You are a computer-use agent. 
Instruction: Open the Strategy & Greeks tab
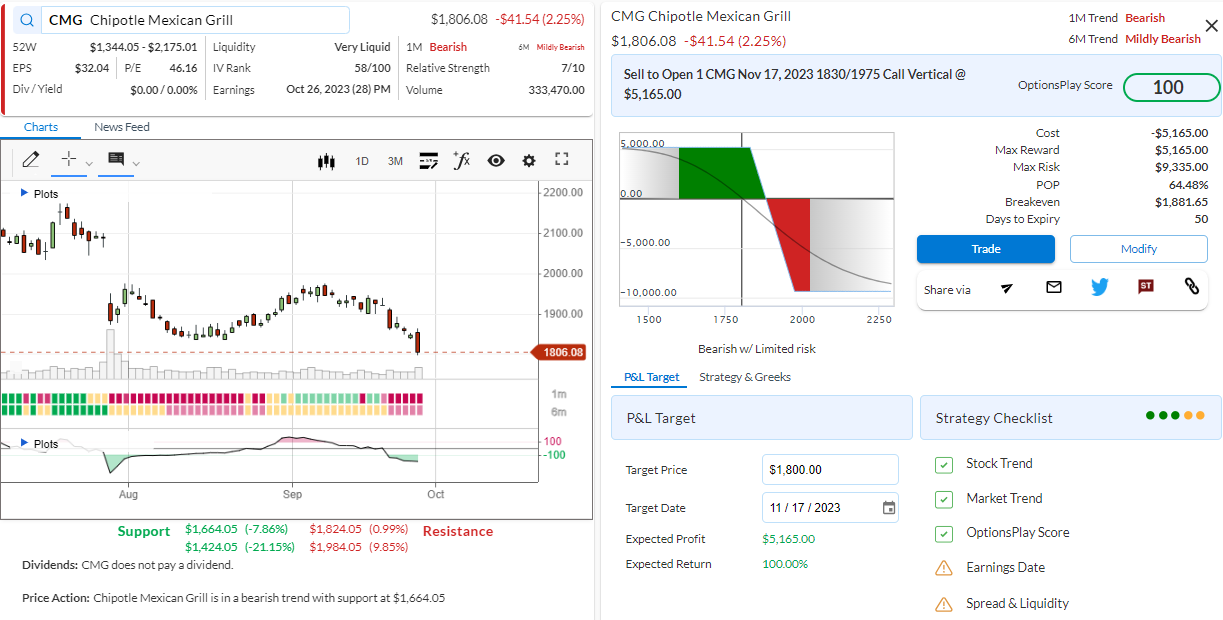pos(745,377)
